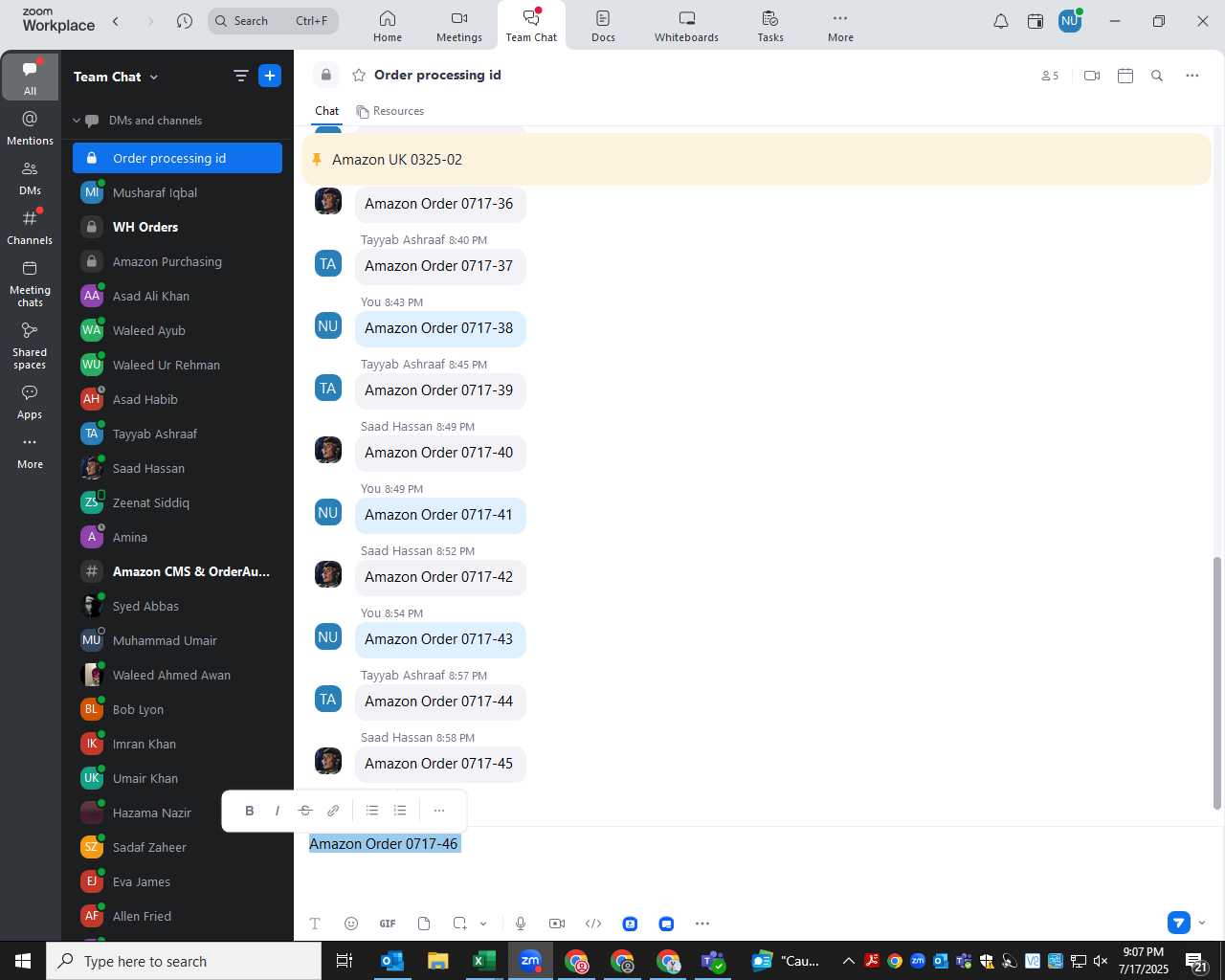
Task: Open chat with Musharaf Iqbal
Action: click(177, 192)
